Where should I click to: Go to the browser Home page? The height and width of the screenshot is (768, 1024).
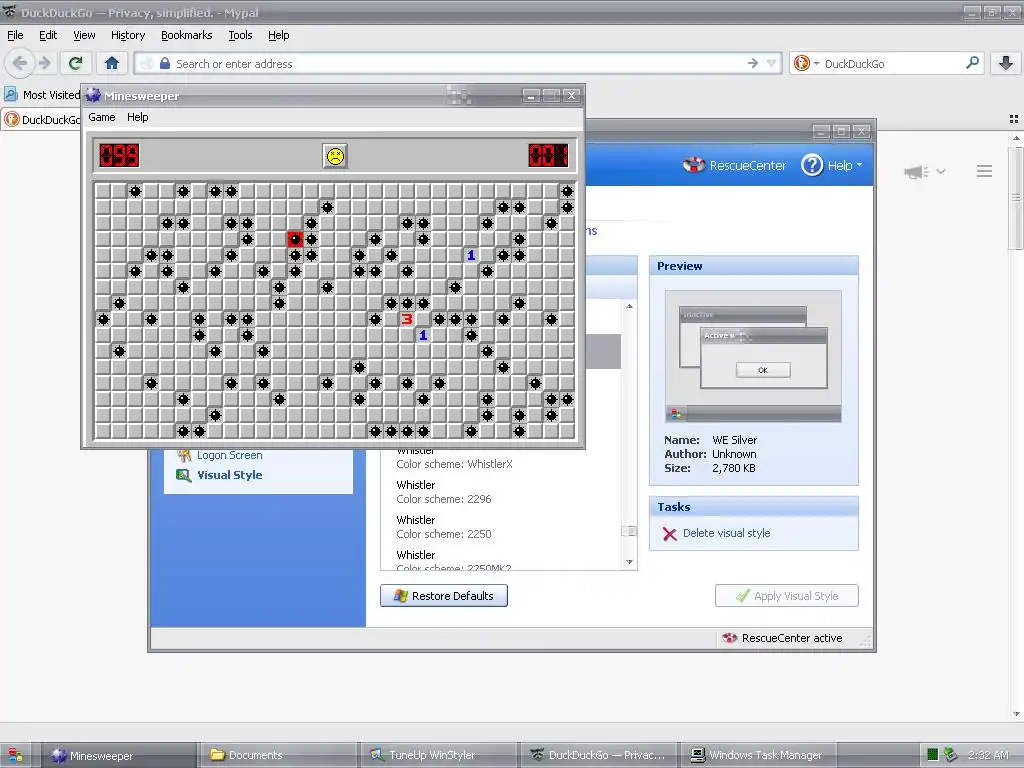click(x=112, y=63)
